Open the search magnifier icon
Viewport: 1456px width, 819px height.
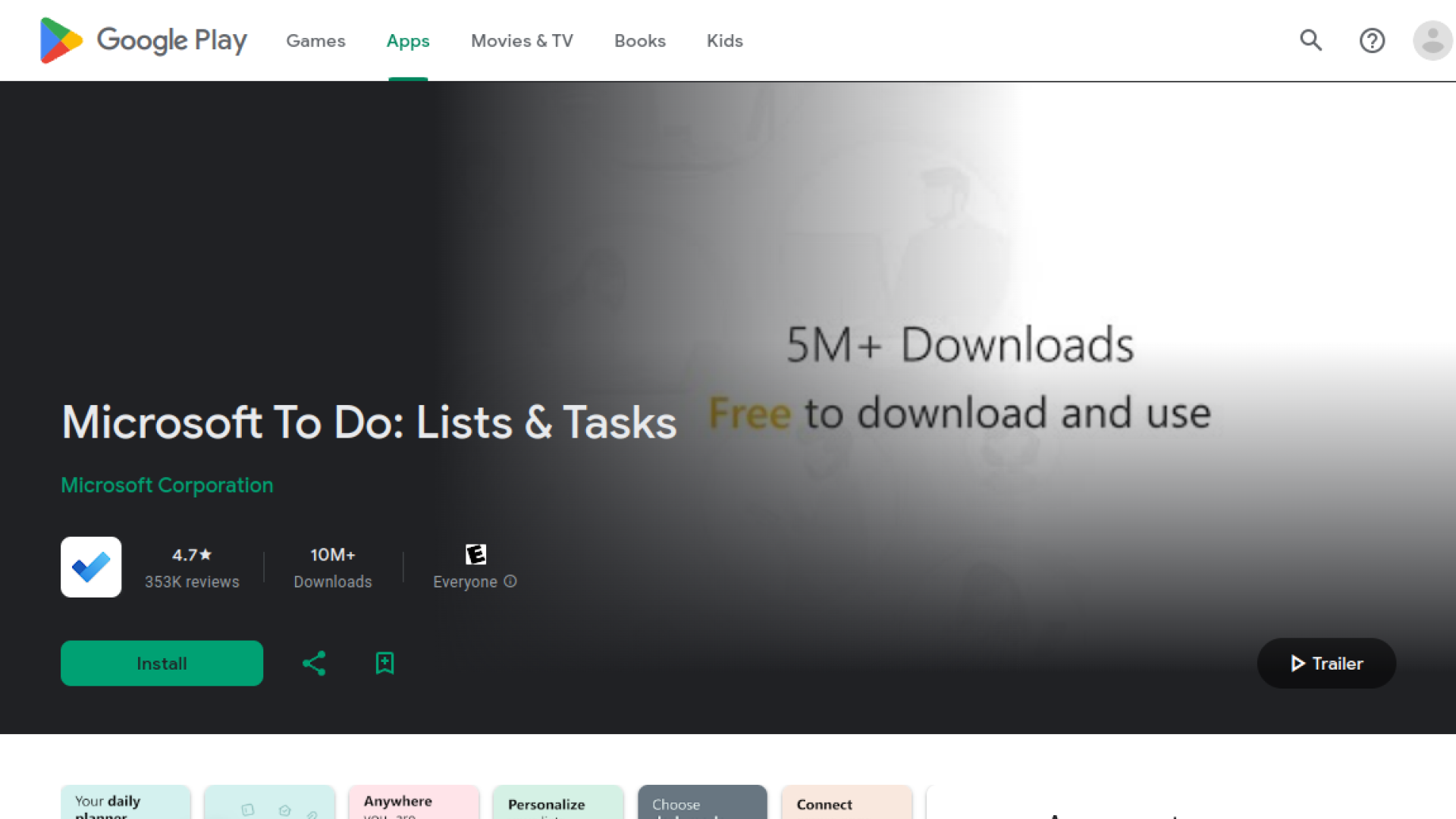[1310, 40]
